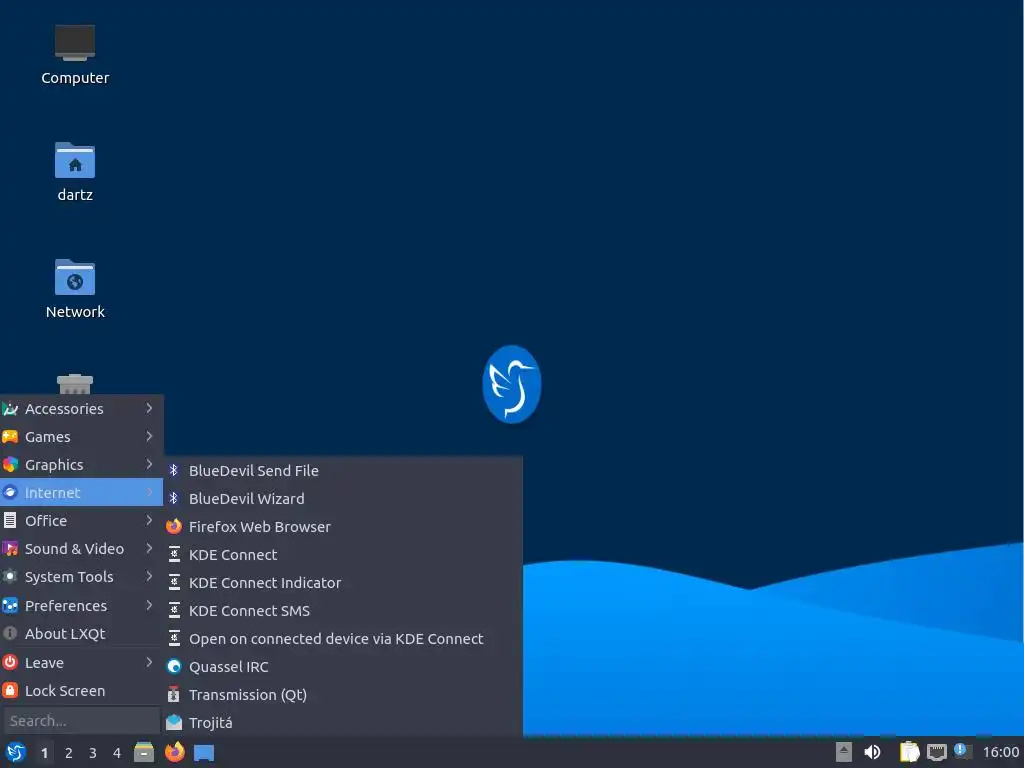The image size is (1024, 768).
Task: Expand the Preferences submenu arrow
Action: point(150,605)
